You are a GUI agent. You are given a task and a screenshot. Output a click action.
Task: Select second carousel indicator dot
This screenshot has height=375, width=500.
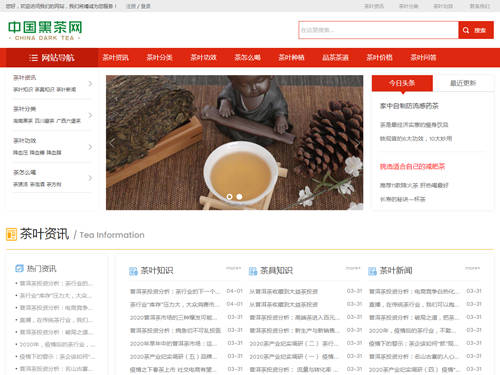tap(239, 197)
